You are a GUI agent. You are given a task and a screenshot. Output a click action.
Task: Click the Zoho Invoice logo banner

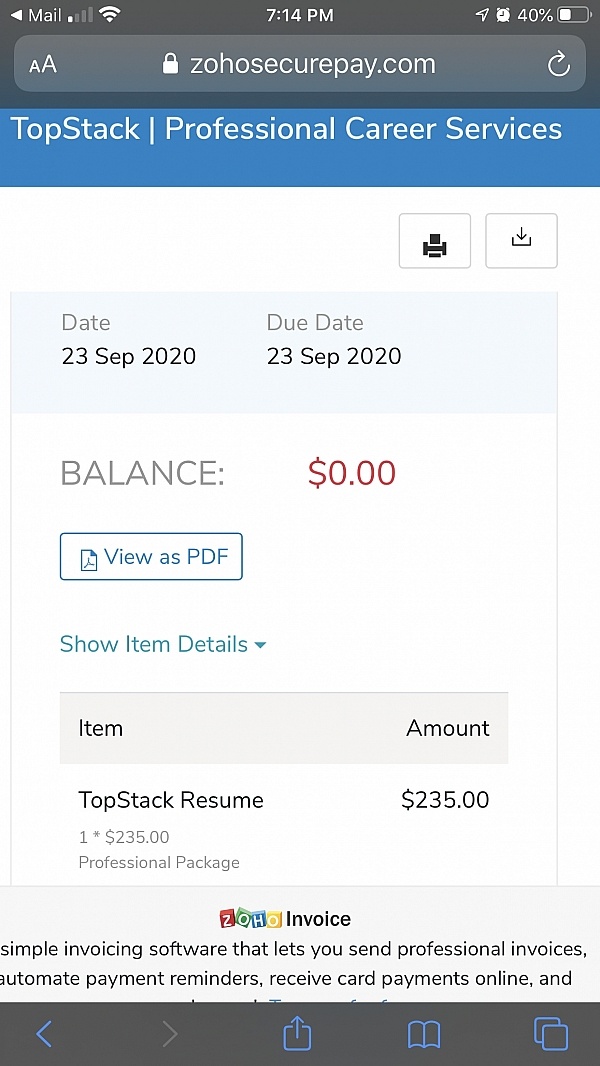pyautogui.click(x=285, y=919)
